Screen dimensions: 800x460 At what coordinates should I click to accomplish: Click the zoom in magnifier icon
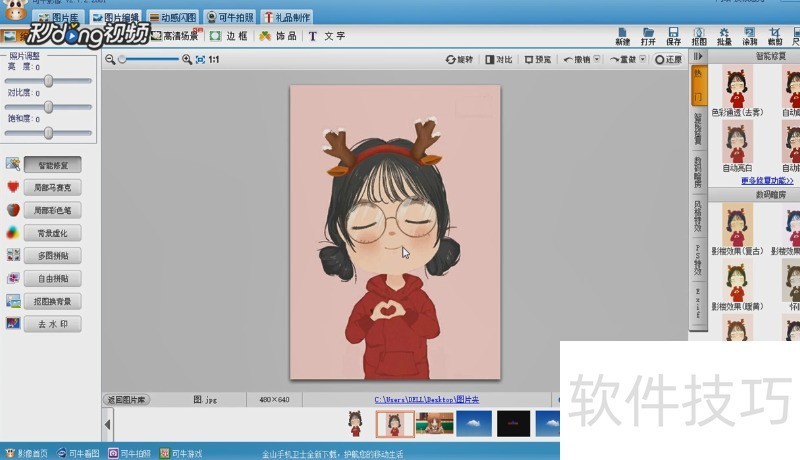[187, 59]
